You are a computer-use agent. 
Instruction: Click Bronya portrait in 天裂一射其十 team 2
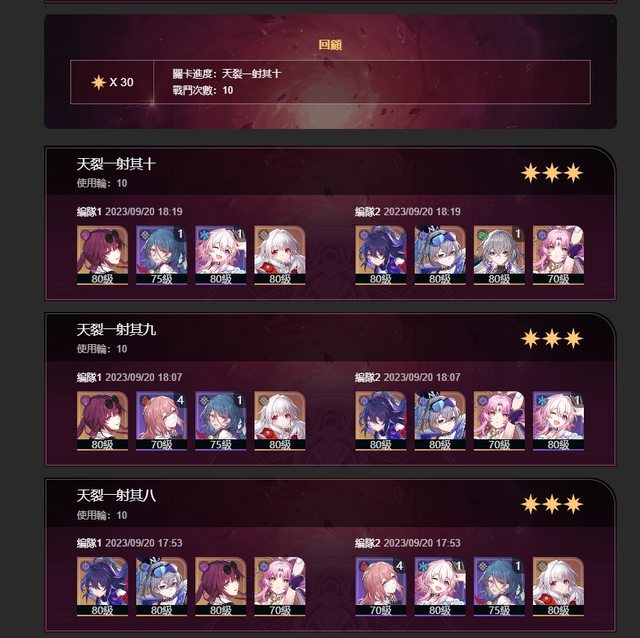pyautogui.click(x=499, y=255)
